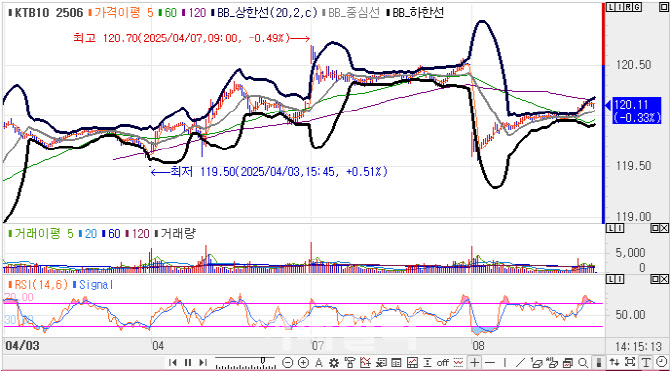Click the clock icon in bottom toolbar
Viewport: 670px width, 371px height.
pos(661,362)
